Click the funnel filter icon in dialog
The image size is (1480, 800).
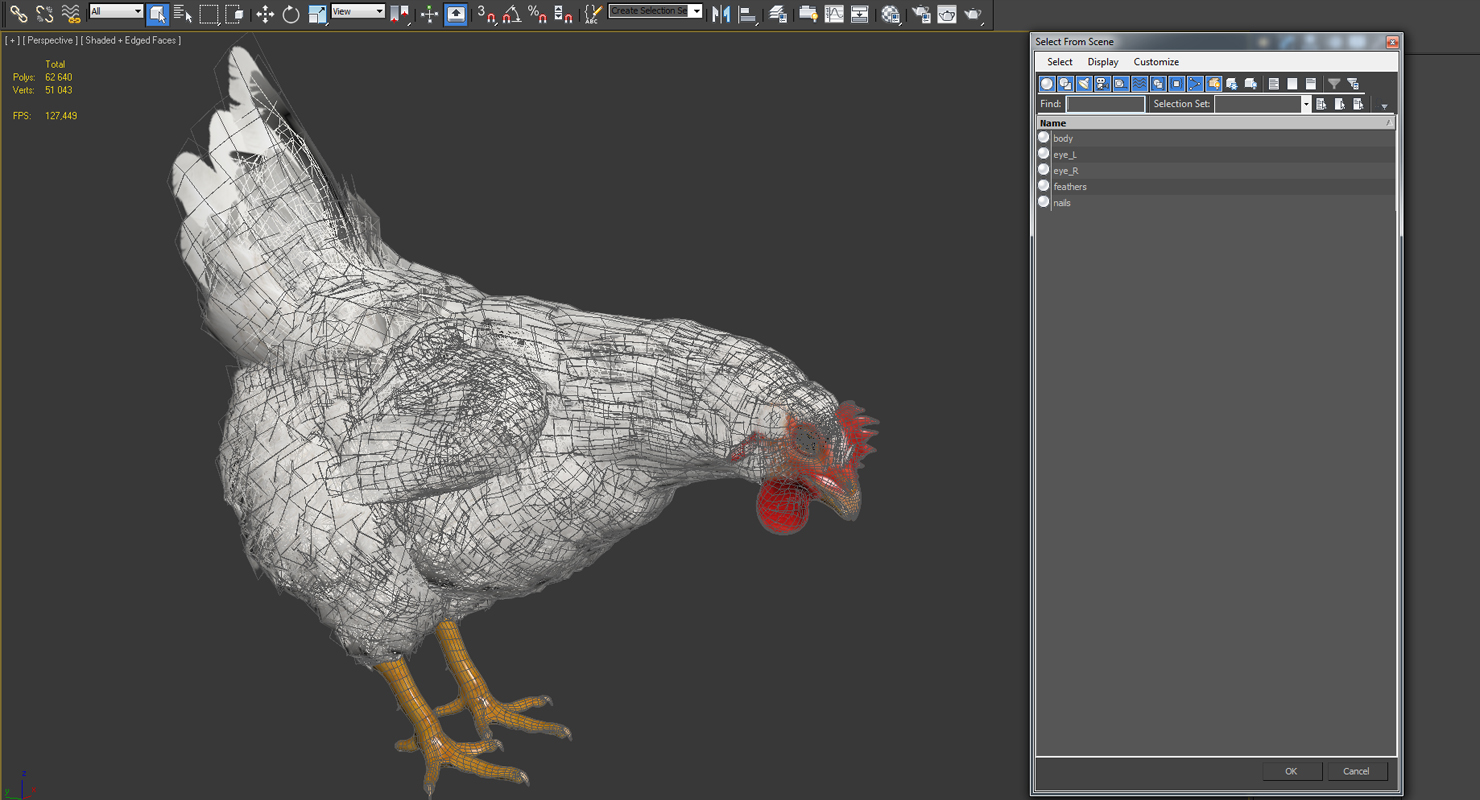[x=1334, y=84]
